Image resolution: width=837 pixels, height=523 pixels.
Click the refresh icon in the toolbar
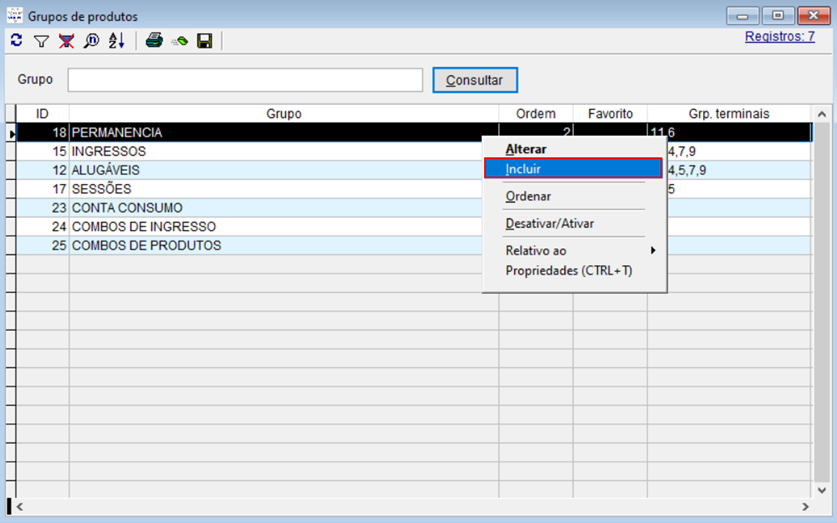[x=16, y=41]
